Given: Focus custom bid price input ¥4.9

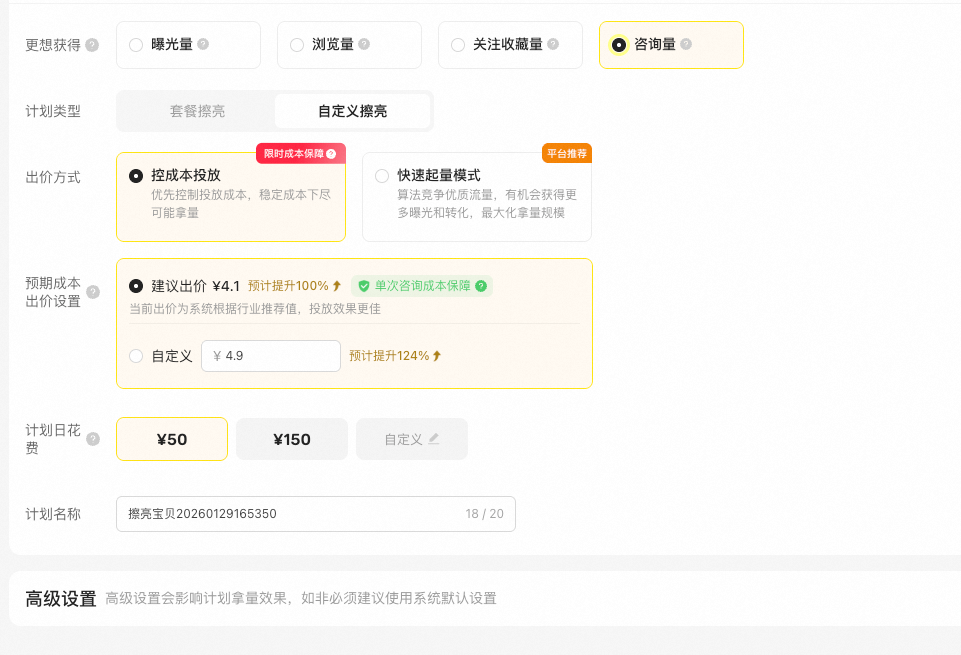Looking at the screenshot, I should (x=271, y=356).
